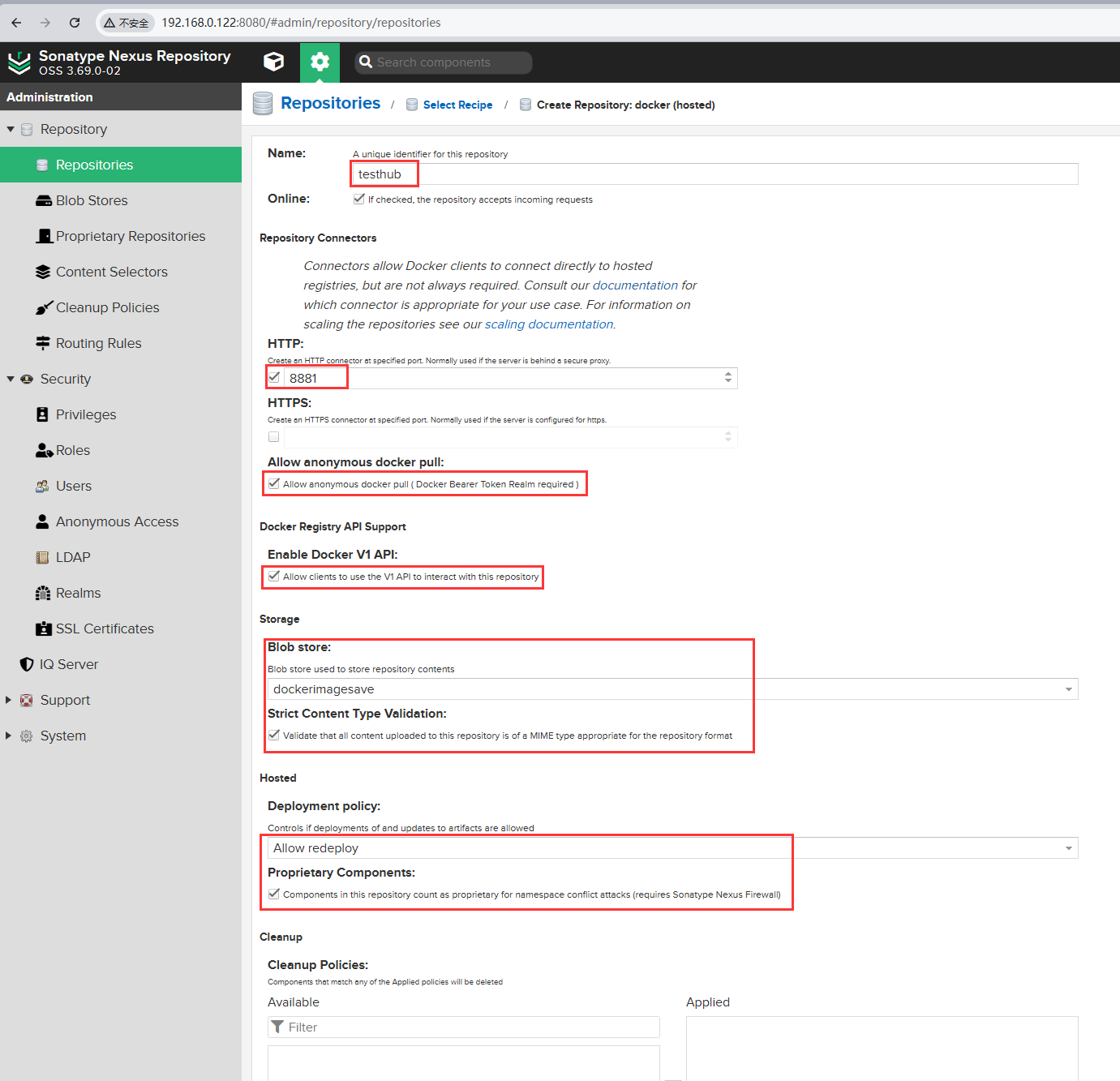Click the Realms icon

point(43,593)
